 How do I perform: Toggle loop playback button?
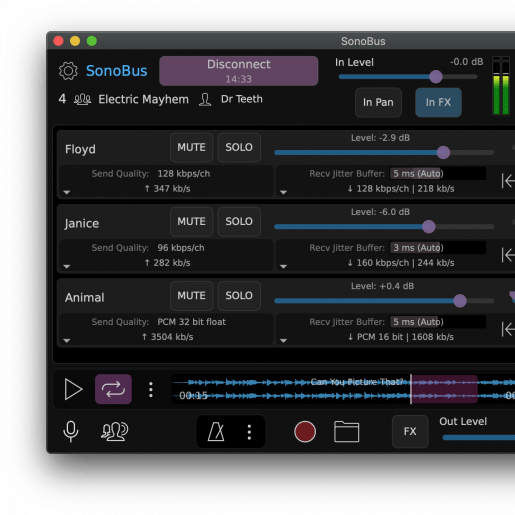113,389
